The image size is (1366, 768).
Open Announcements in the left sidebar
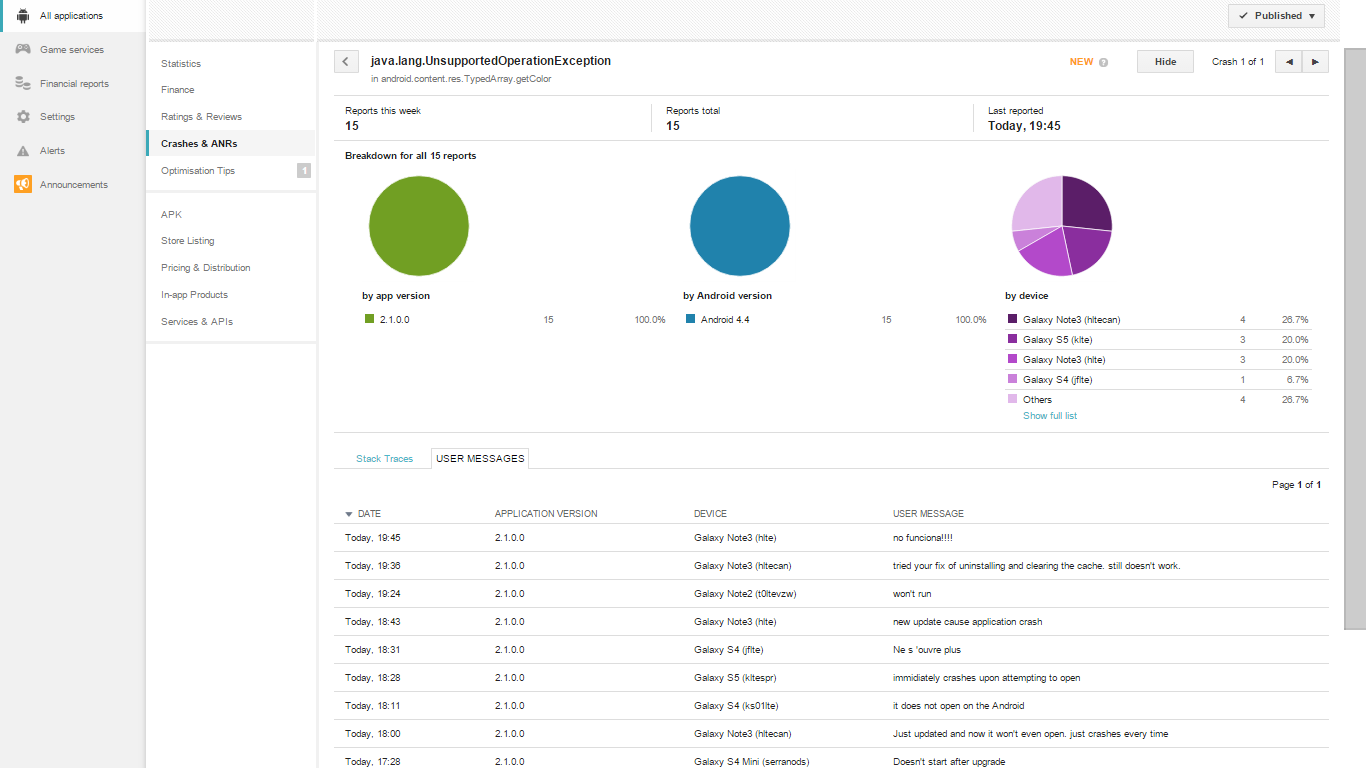coord(73,185)
